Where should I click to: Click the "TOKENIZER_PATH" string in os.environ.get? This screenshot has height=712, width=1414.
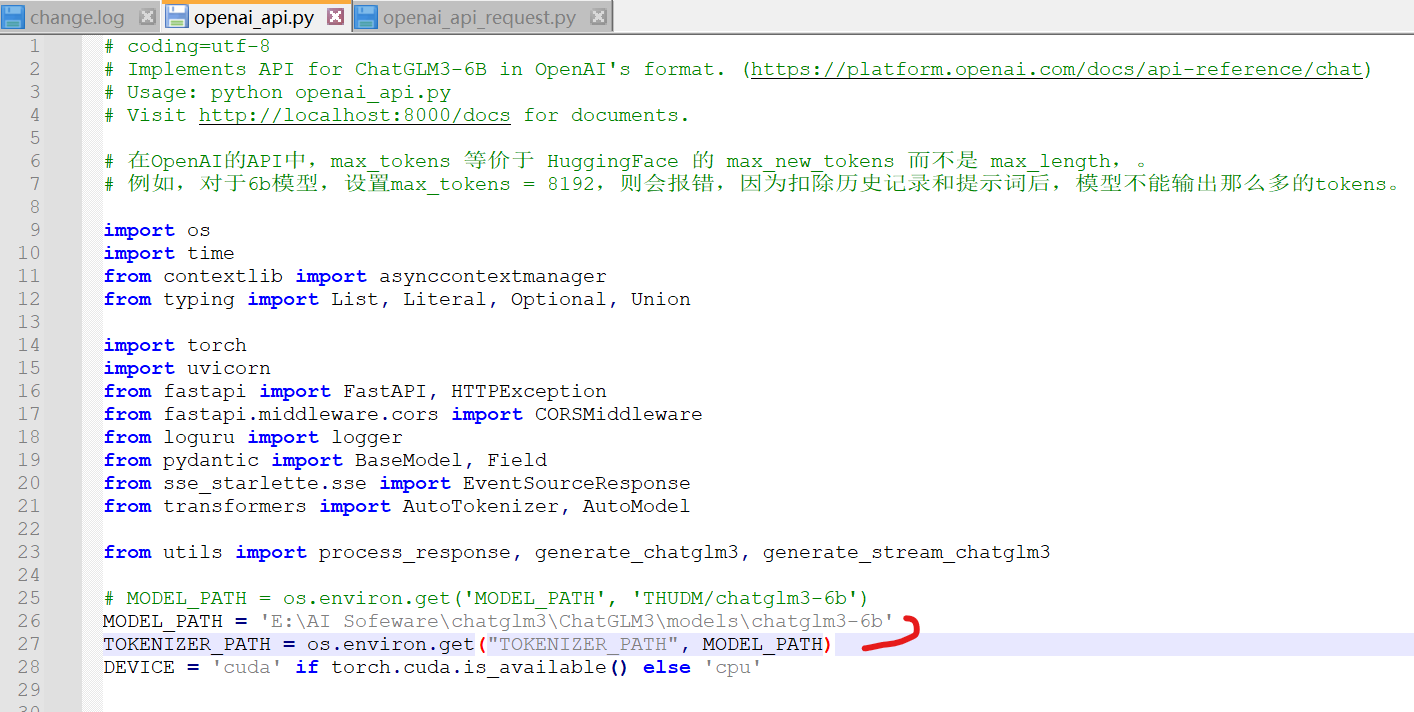tap(586, 644)
